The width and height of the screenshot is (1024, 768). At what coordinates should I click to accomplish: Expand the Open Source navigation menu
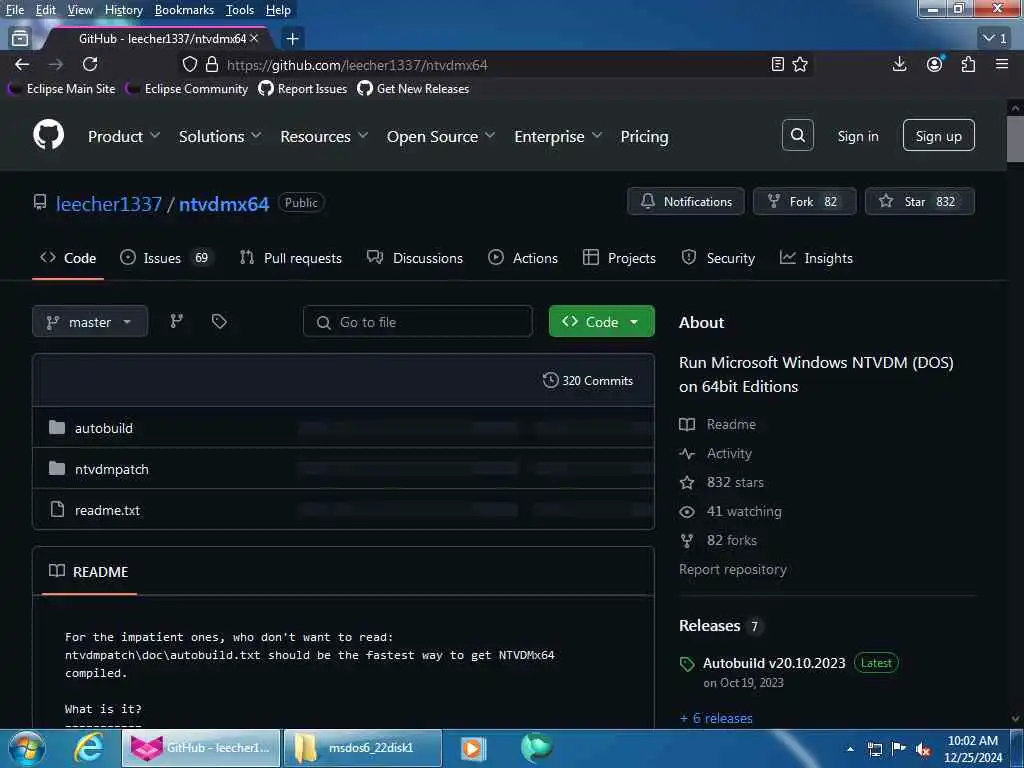(441, 136)
